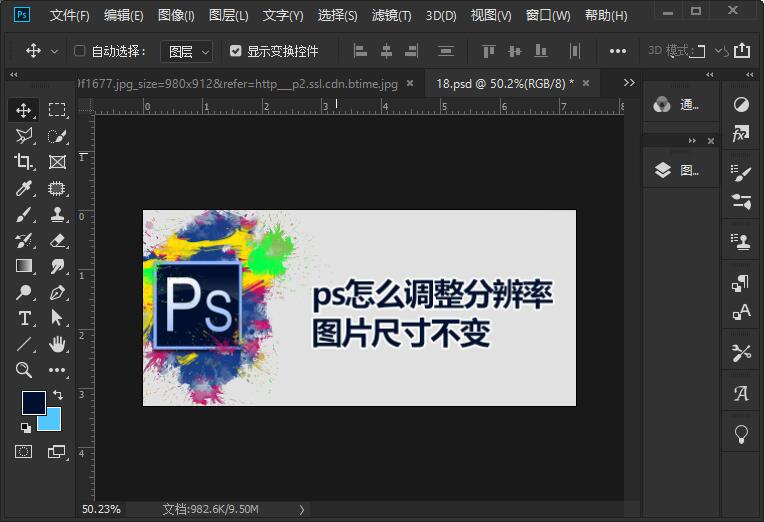This screenshot has width=764, height=522.
Task: Open the 图像(I) menu
Action: click(176, 16)
